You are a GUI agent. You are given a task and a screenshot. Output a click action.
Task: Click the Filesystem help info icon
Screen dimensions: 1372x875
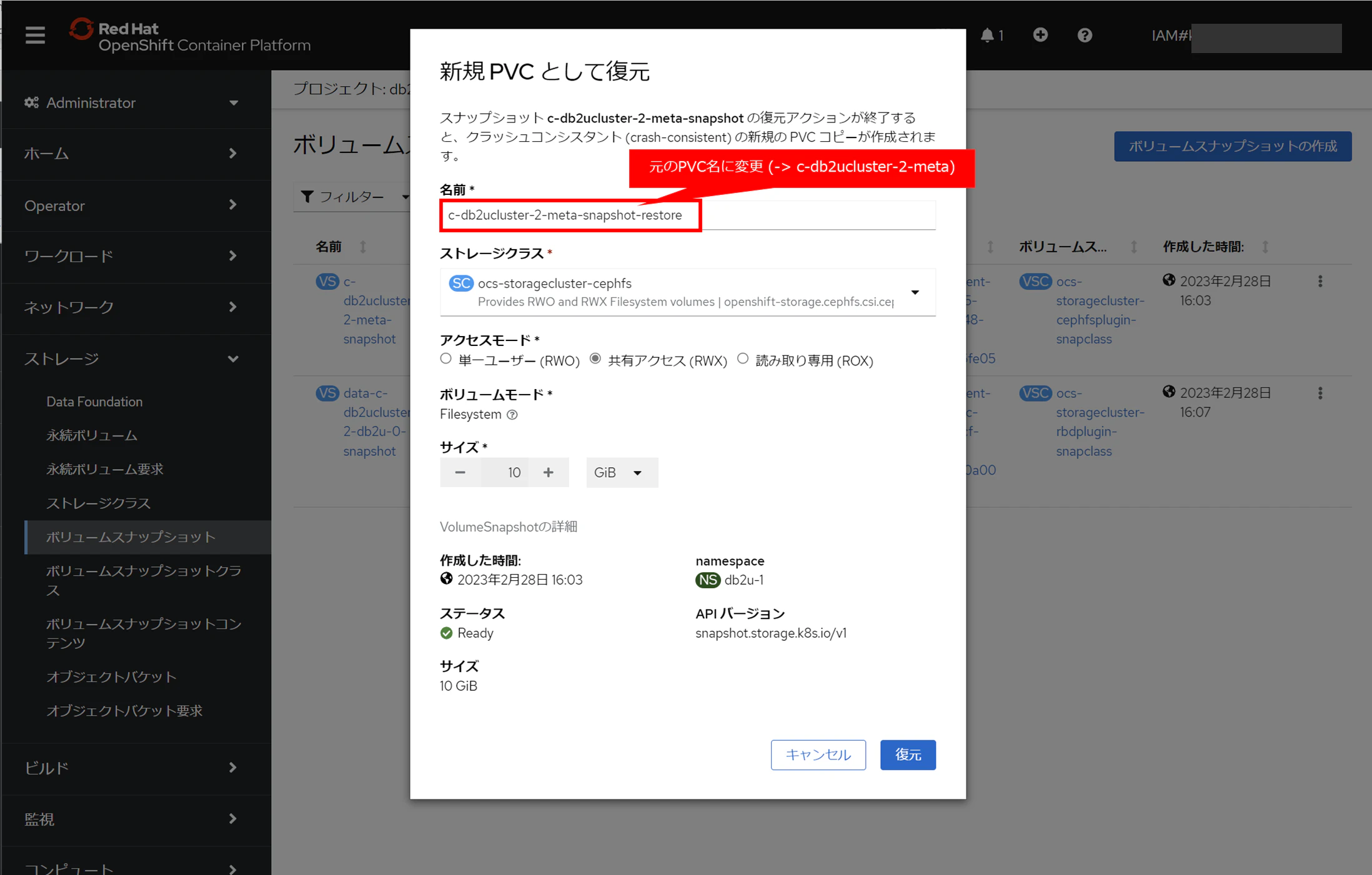512,415
